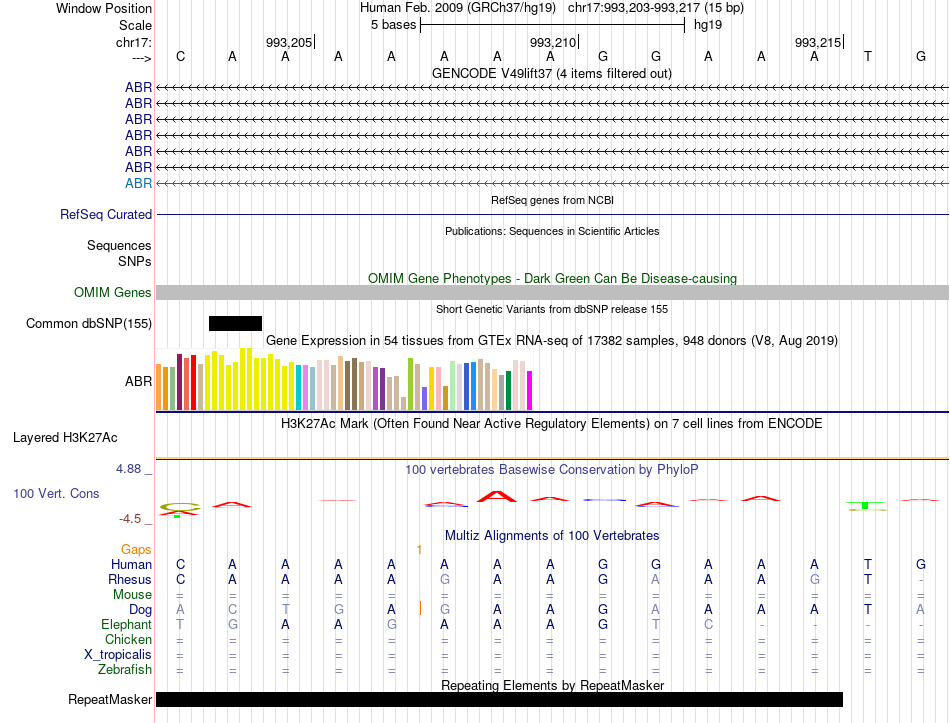Click 'Repeating Elements by RepeatMasker' title
950x723 pixels.
[x=553, y=685]
